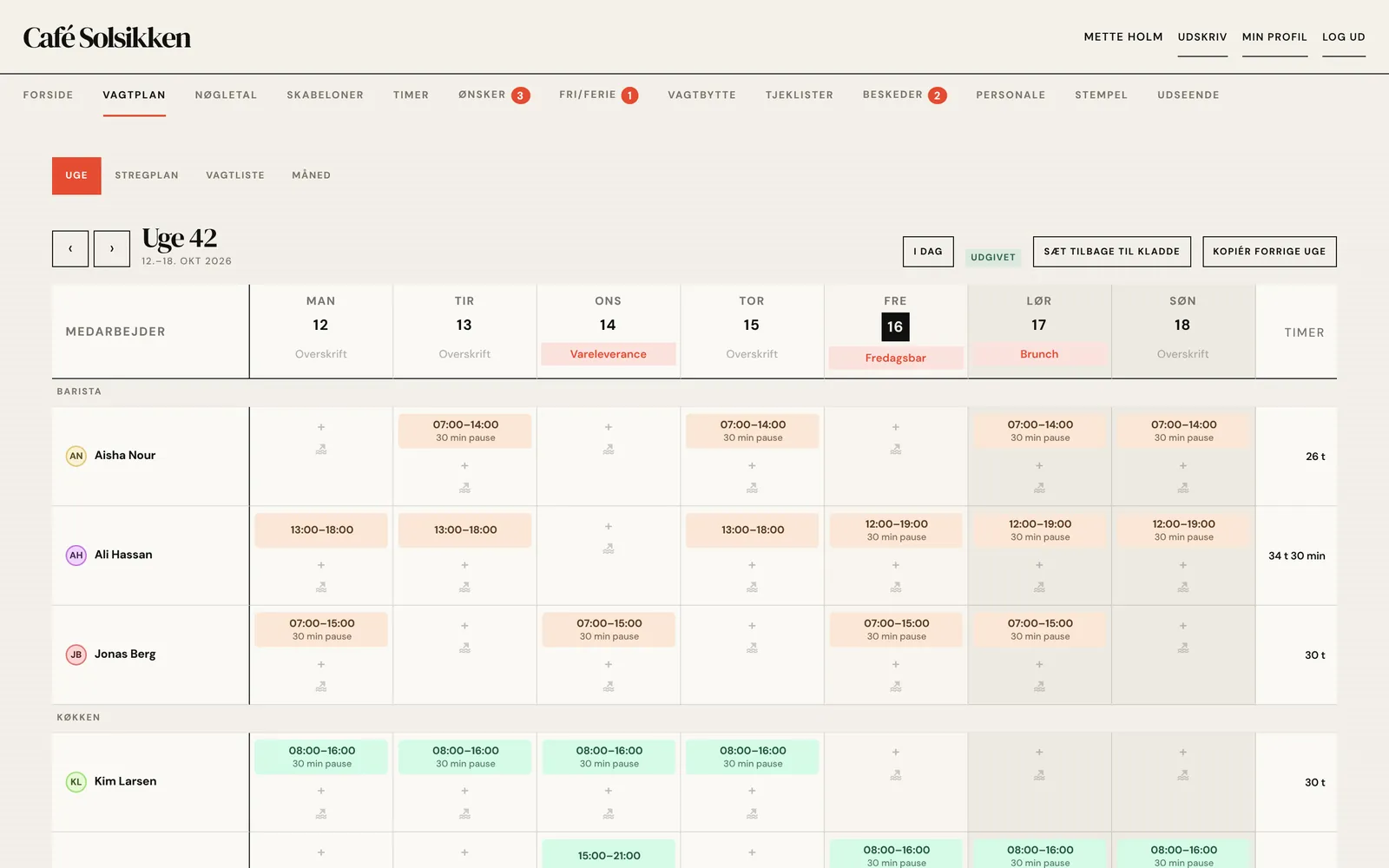Image resolution: width=1389 pixels, height=868 pixels.
Task: Edit the Vareleverance heading on Wednesday
Action: (x=609, y=354)
